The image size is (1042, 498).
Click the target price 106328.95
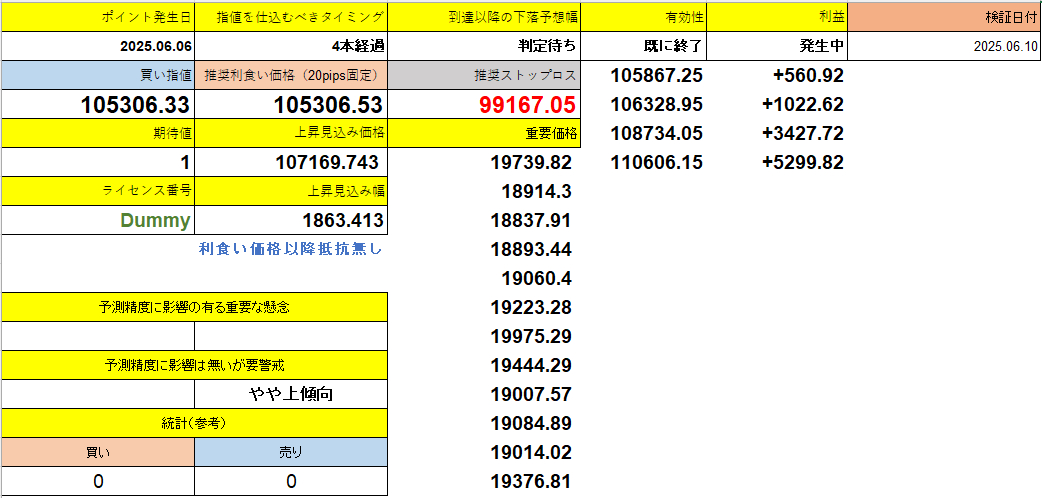657,104
